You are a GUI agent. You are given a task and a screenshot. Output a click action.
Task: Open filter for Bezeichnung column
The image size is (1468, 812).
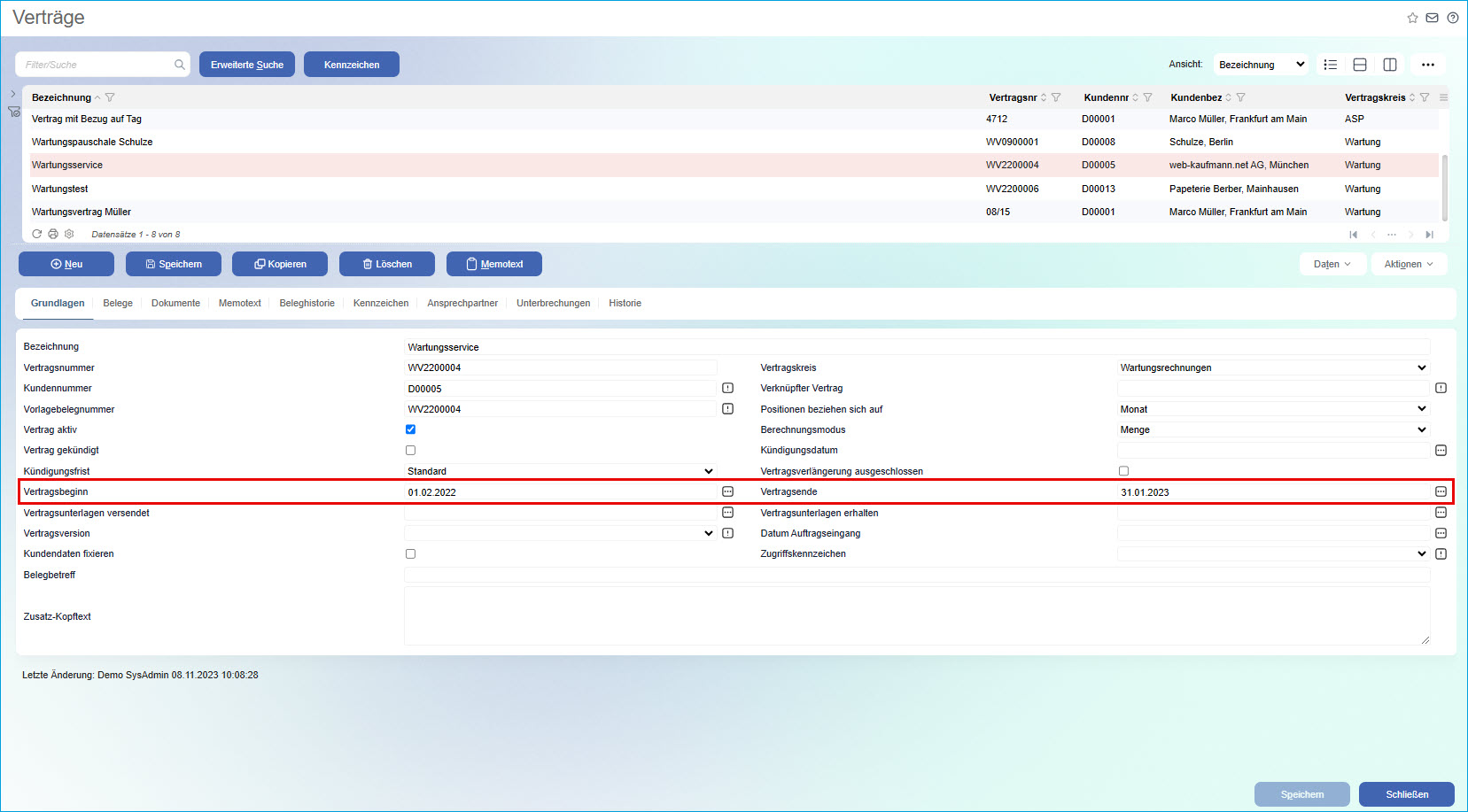[x=110, y=97]
